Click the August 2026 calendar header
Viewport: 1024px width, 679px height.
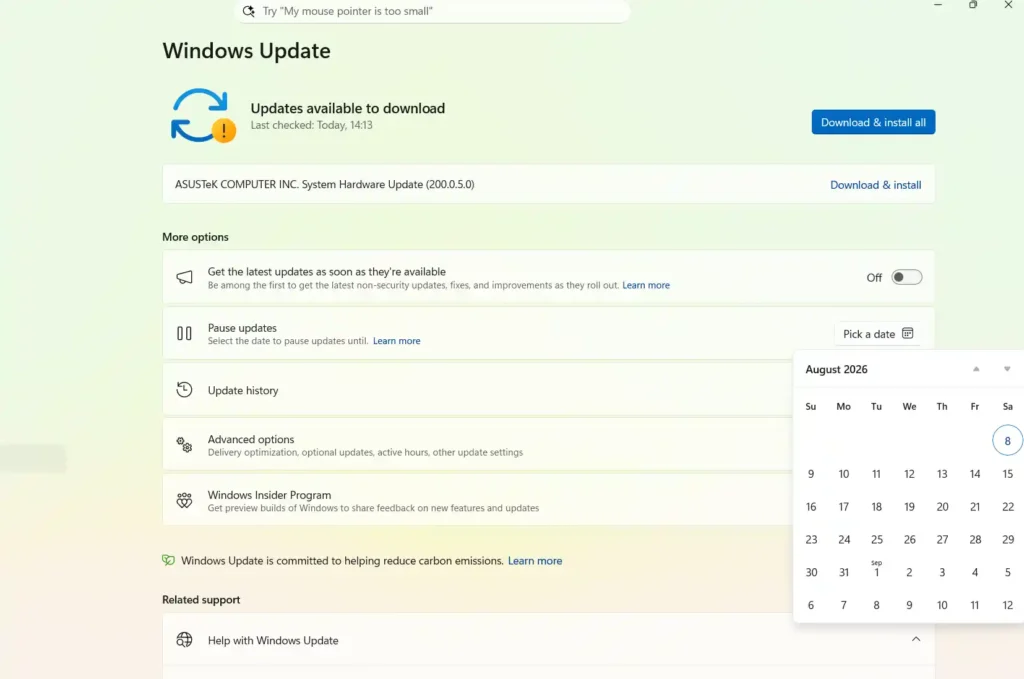(x=837, y=370)
